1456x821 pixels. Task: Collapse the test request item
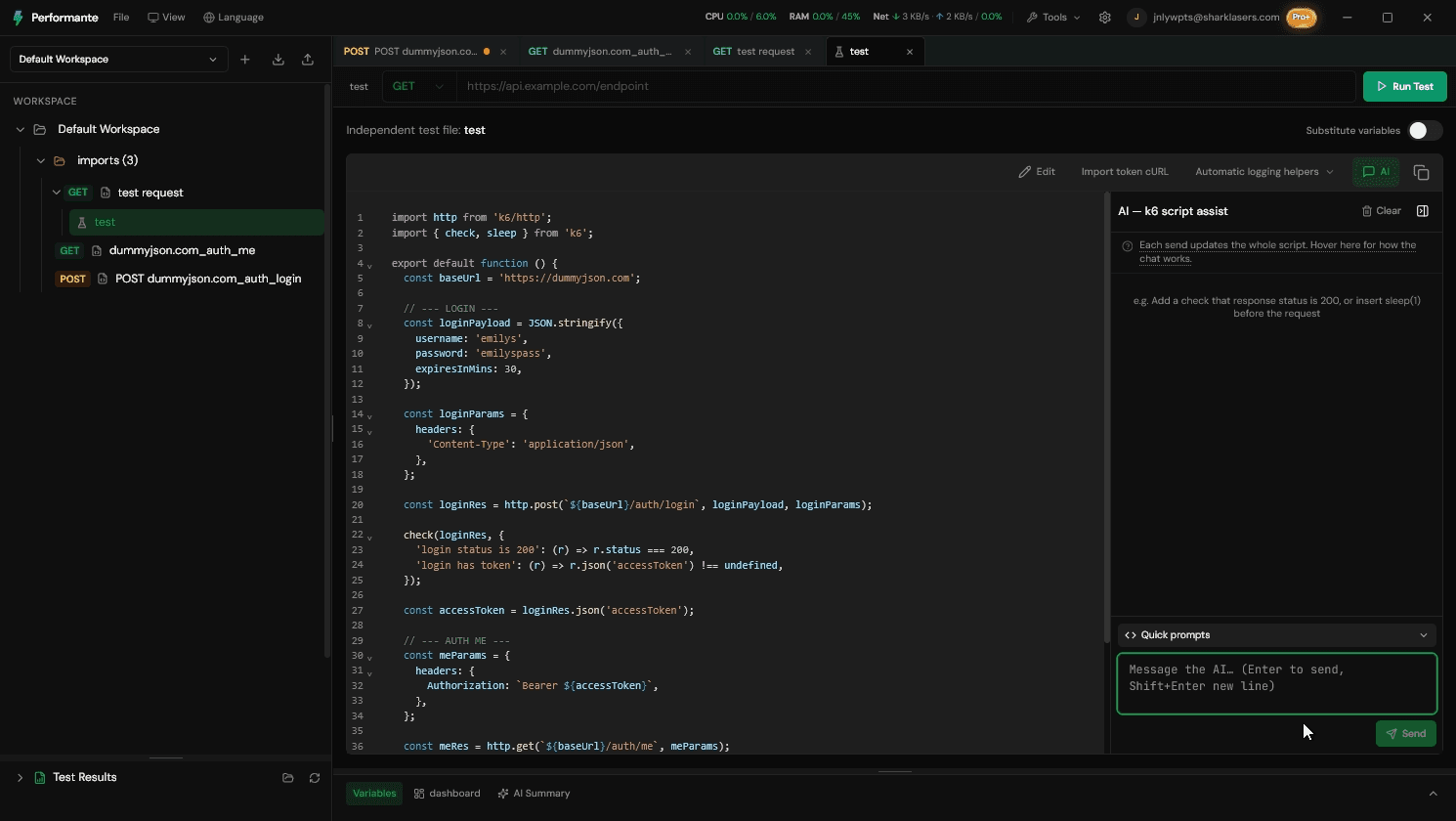56,193
